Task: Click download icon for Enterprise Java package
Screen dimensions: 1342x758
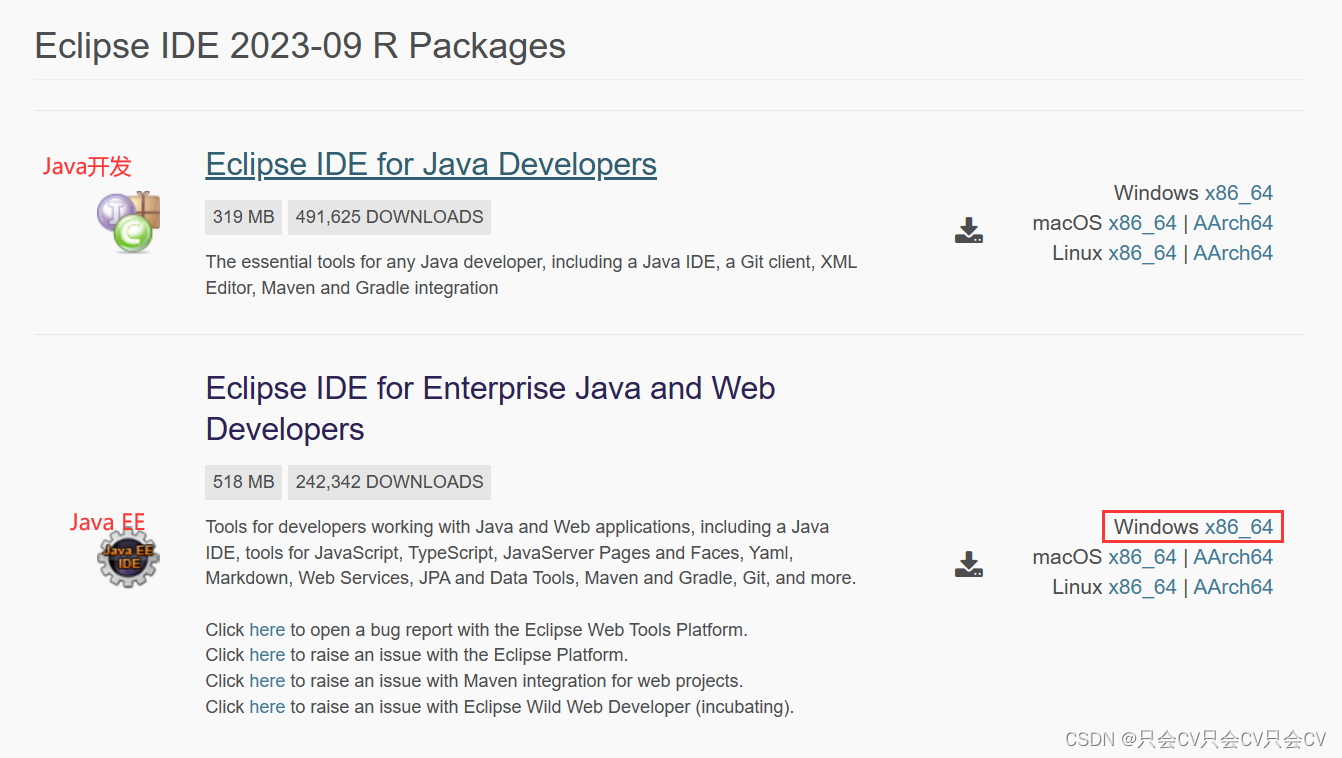Action: (968, 565)
